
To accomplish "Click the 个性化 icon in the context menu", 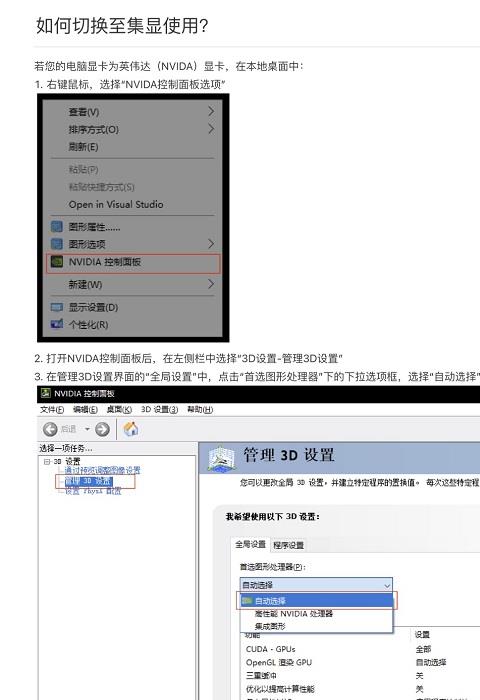I will tap(57, 324).
